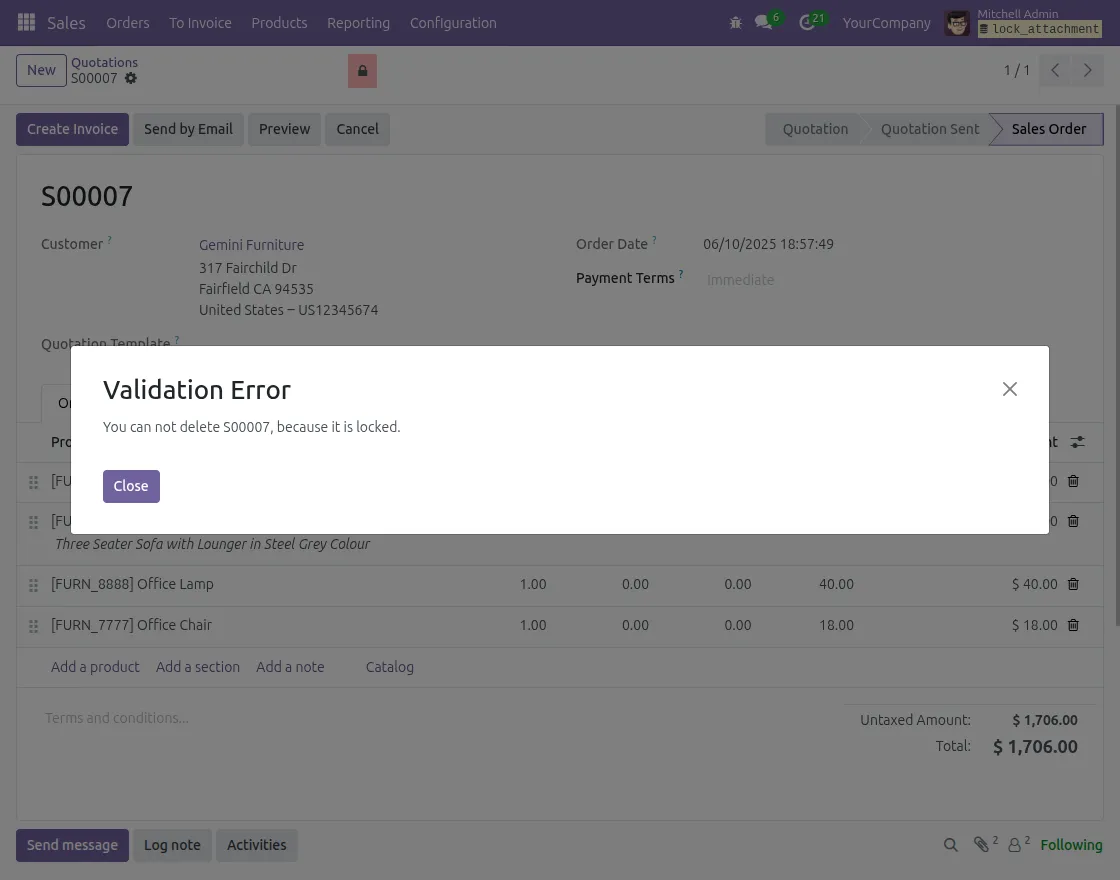Click the debug bug icon
This screenshot has width=1120, height=880.
coord(736,22)
